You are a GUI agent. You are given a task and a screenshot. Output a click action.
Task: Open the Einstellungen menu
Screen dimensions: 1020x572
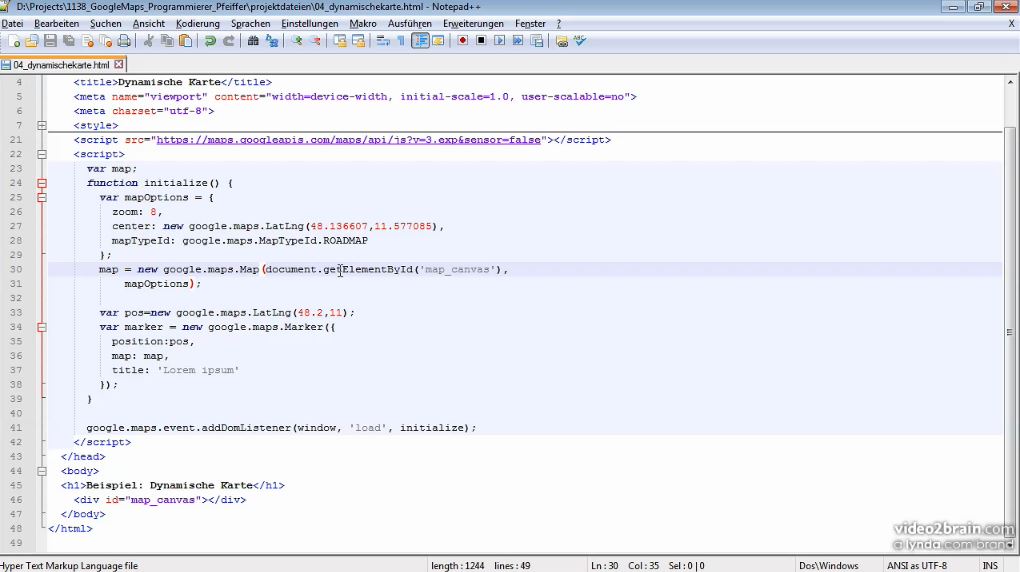click(x=310, y=23)
